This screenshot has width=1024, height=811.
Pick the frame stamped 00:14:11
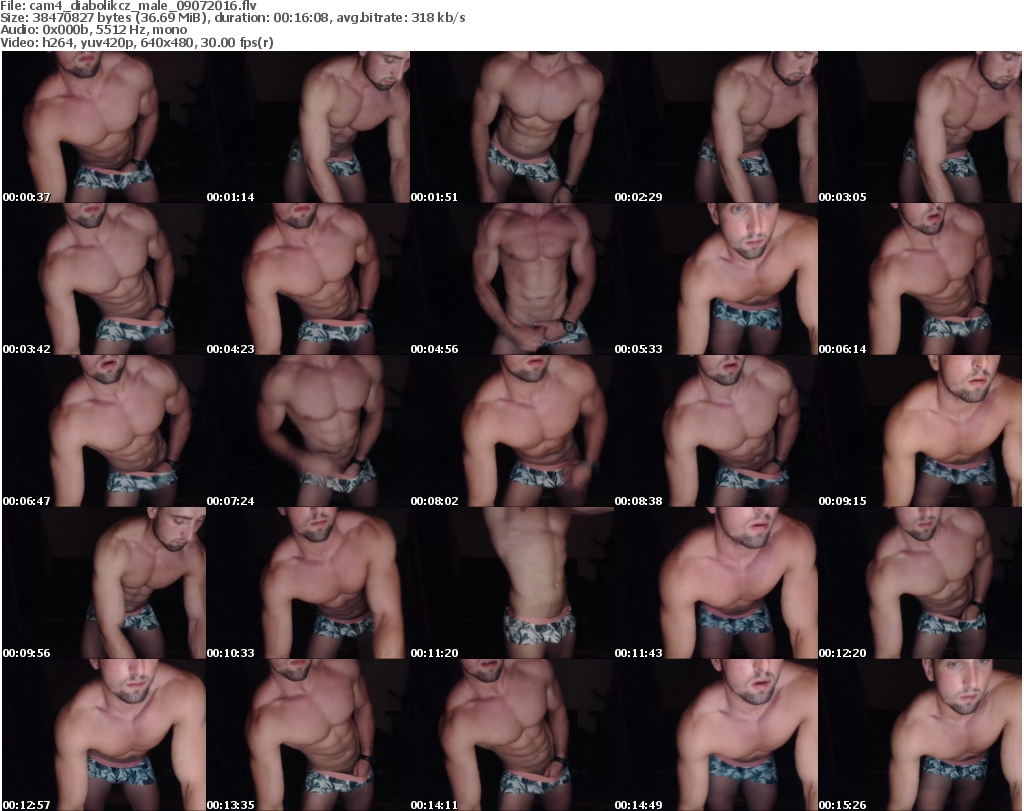tap(512, 735)
